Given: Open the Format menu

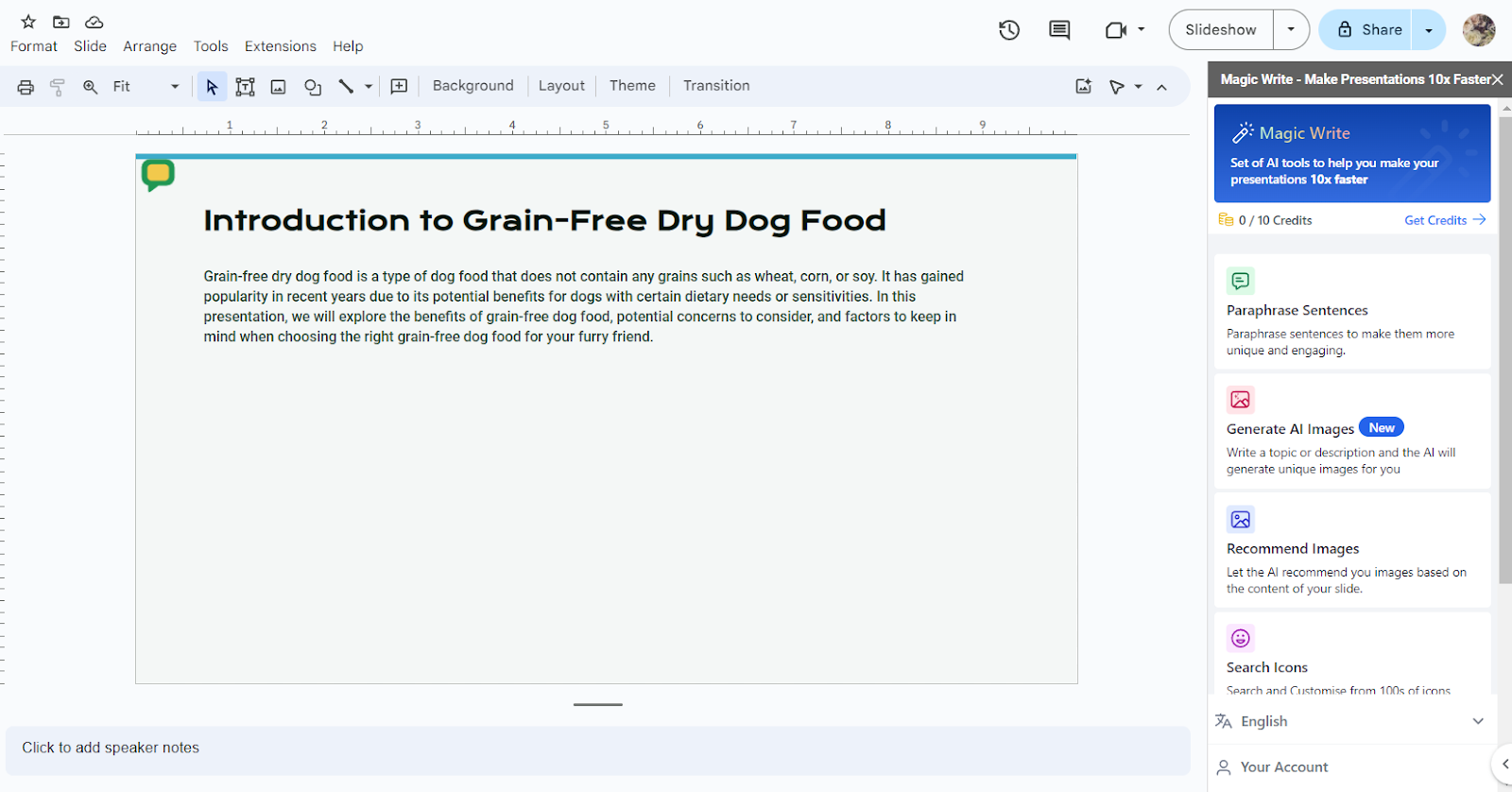Looking at the screenshot, I should tap(34, 46).
